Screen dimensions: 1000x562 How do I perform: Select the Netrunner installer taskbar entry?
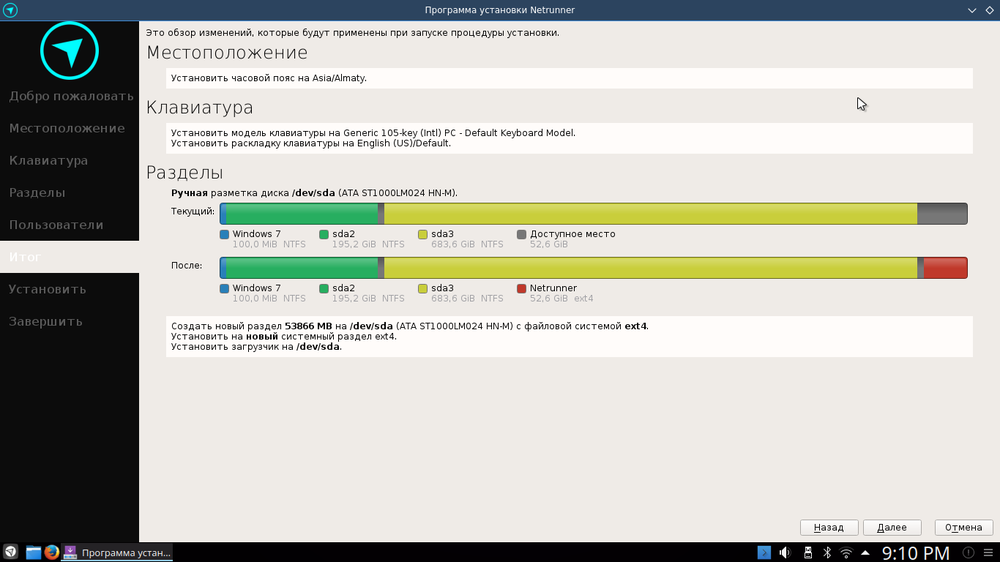coord(117,552)
